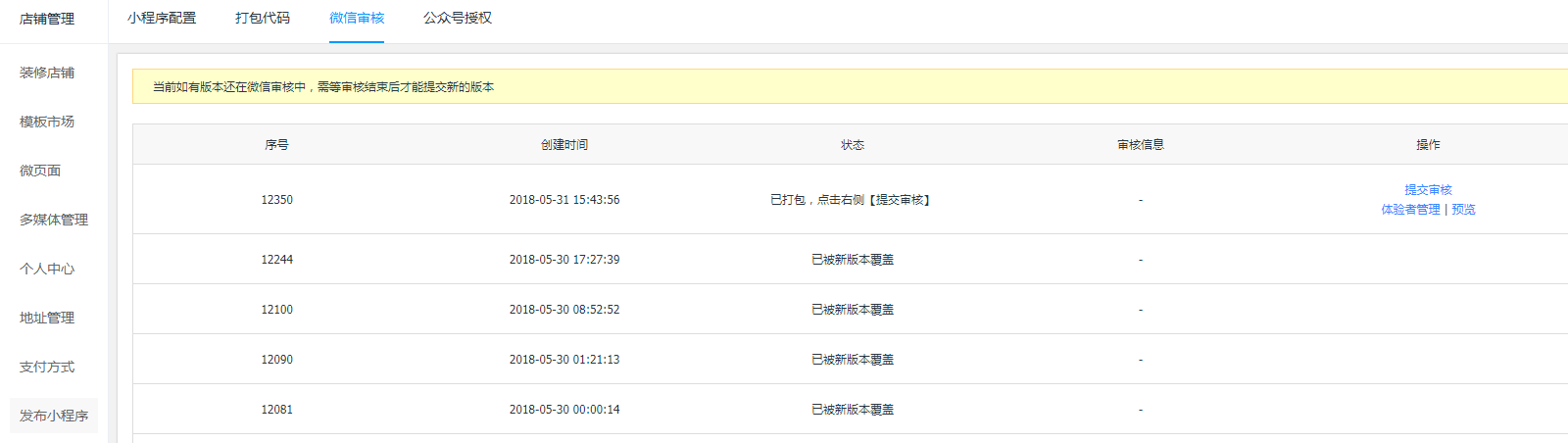
Task: Select the 微信审核 tab
Action: tap(357, 18)
